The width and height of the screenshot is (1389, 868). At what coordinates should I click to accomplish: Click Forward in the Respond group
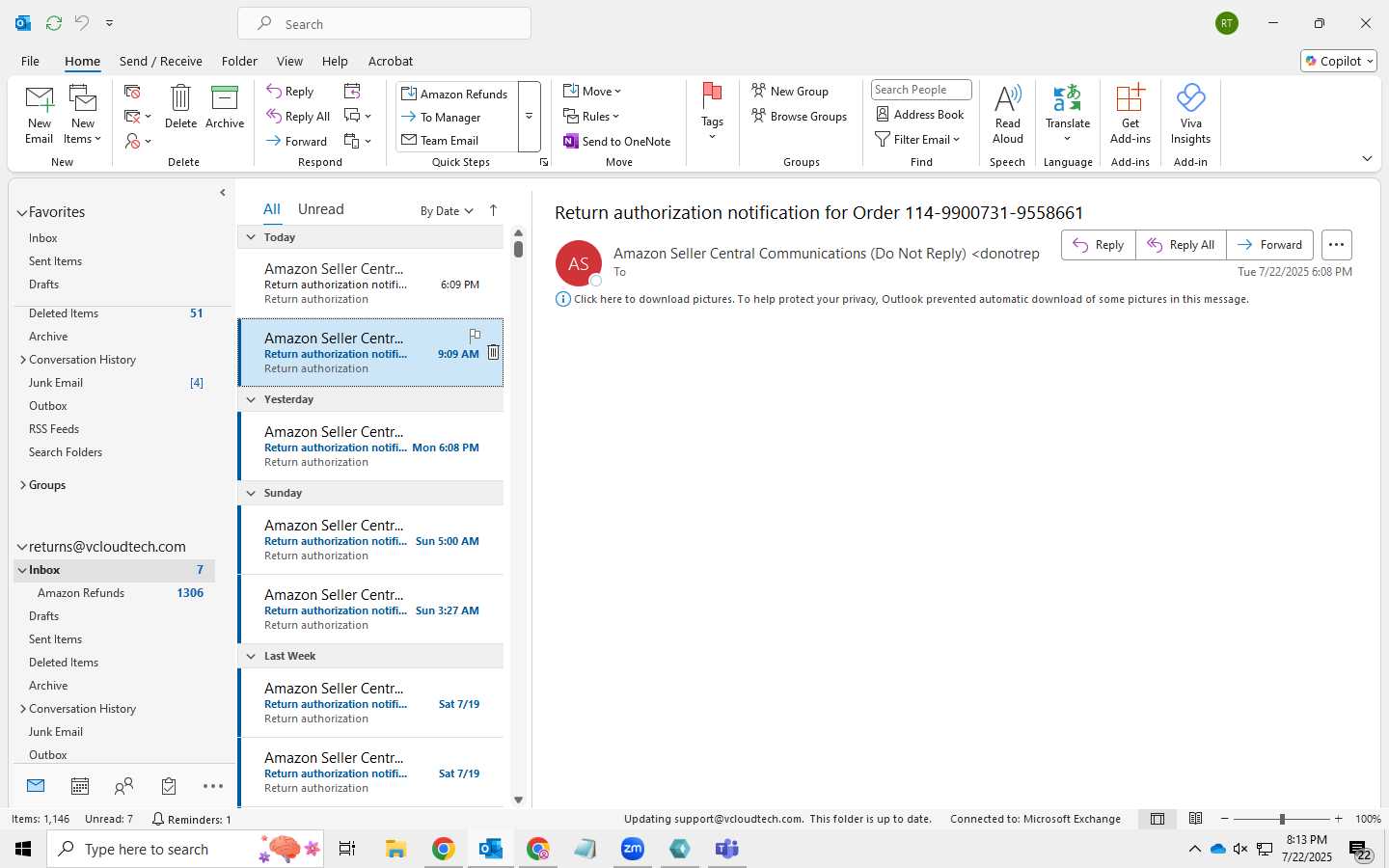[x=297, y=141]
